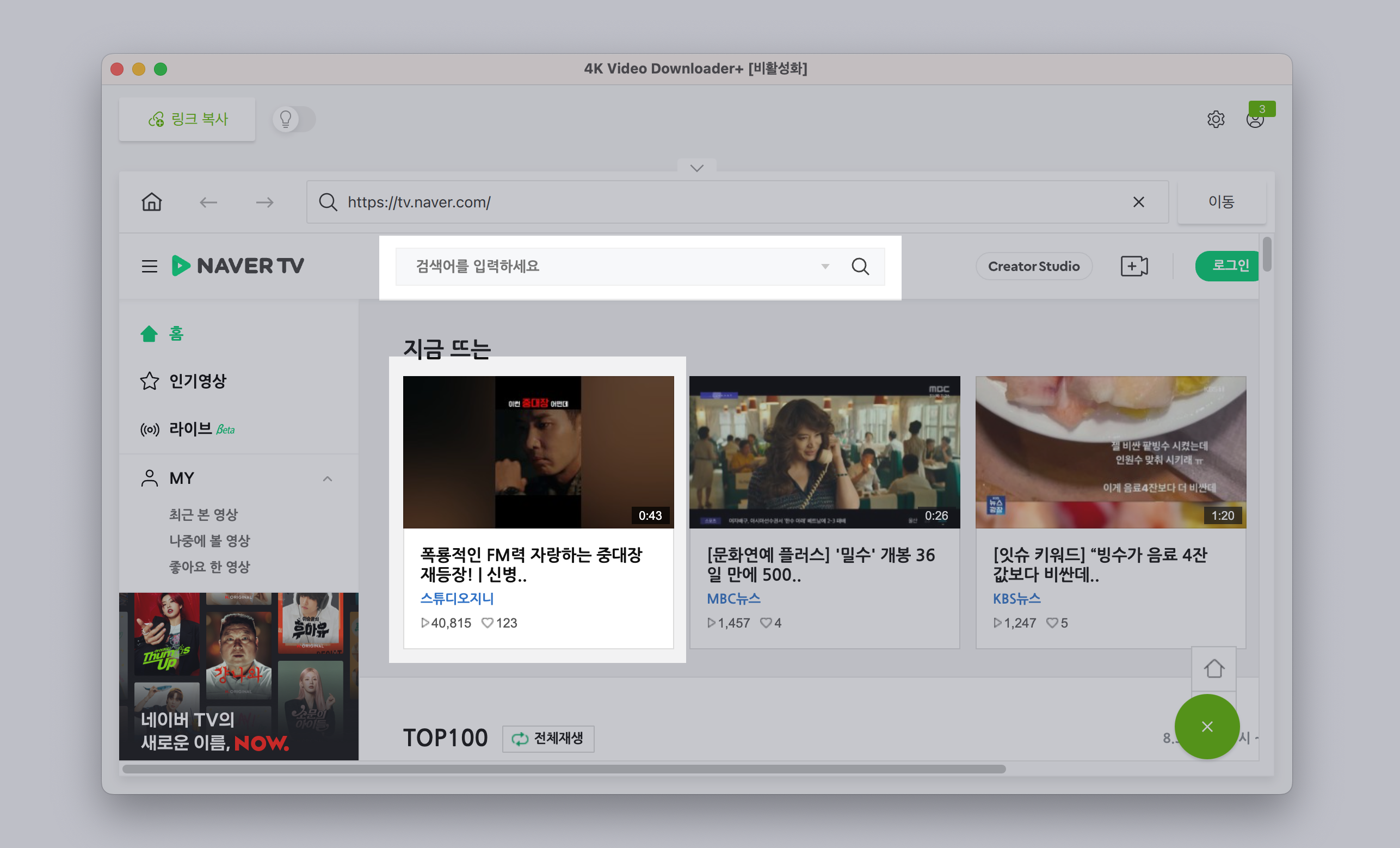Click the heart 123 likes count

click(x=499, y=623)
